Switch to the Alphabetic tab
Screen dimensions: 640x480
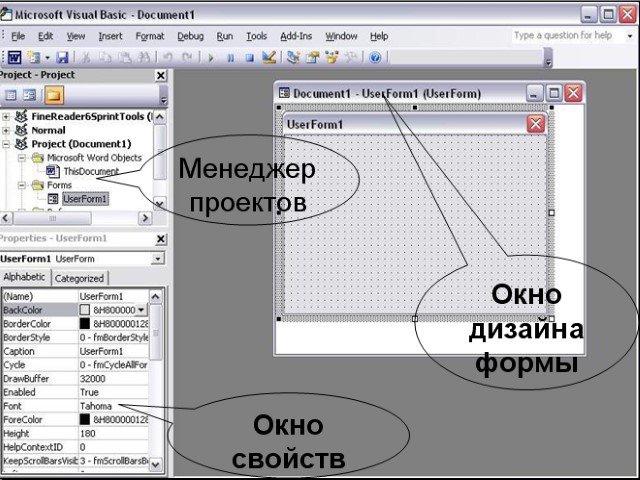click(x=24, y=277)
